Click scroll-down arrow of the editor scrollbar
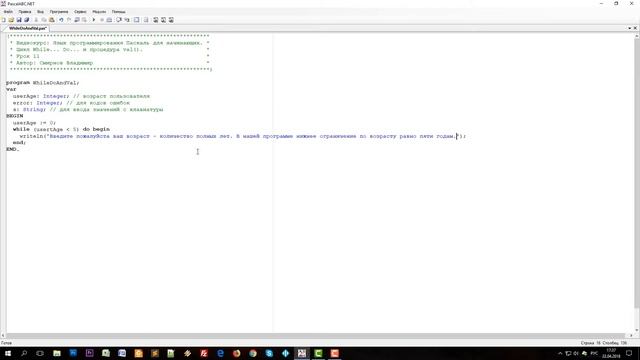The height and width of the screenshot is (360, 640). pos(636,330)
